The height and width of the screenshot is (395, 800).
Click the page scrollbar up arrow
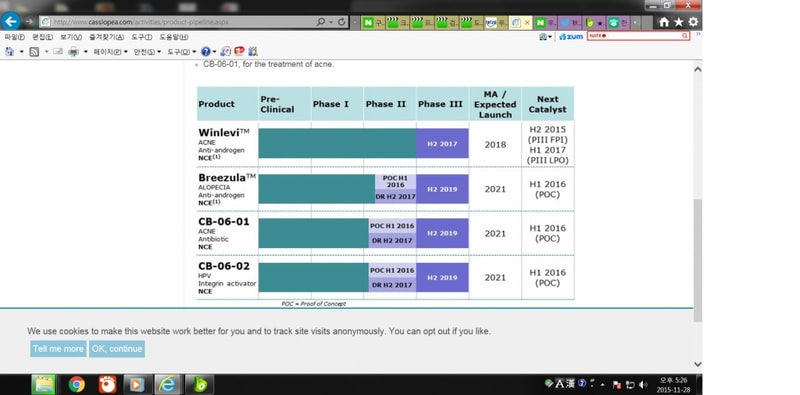(x=697, y=69)
